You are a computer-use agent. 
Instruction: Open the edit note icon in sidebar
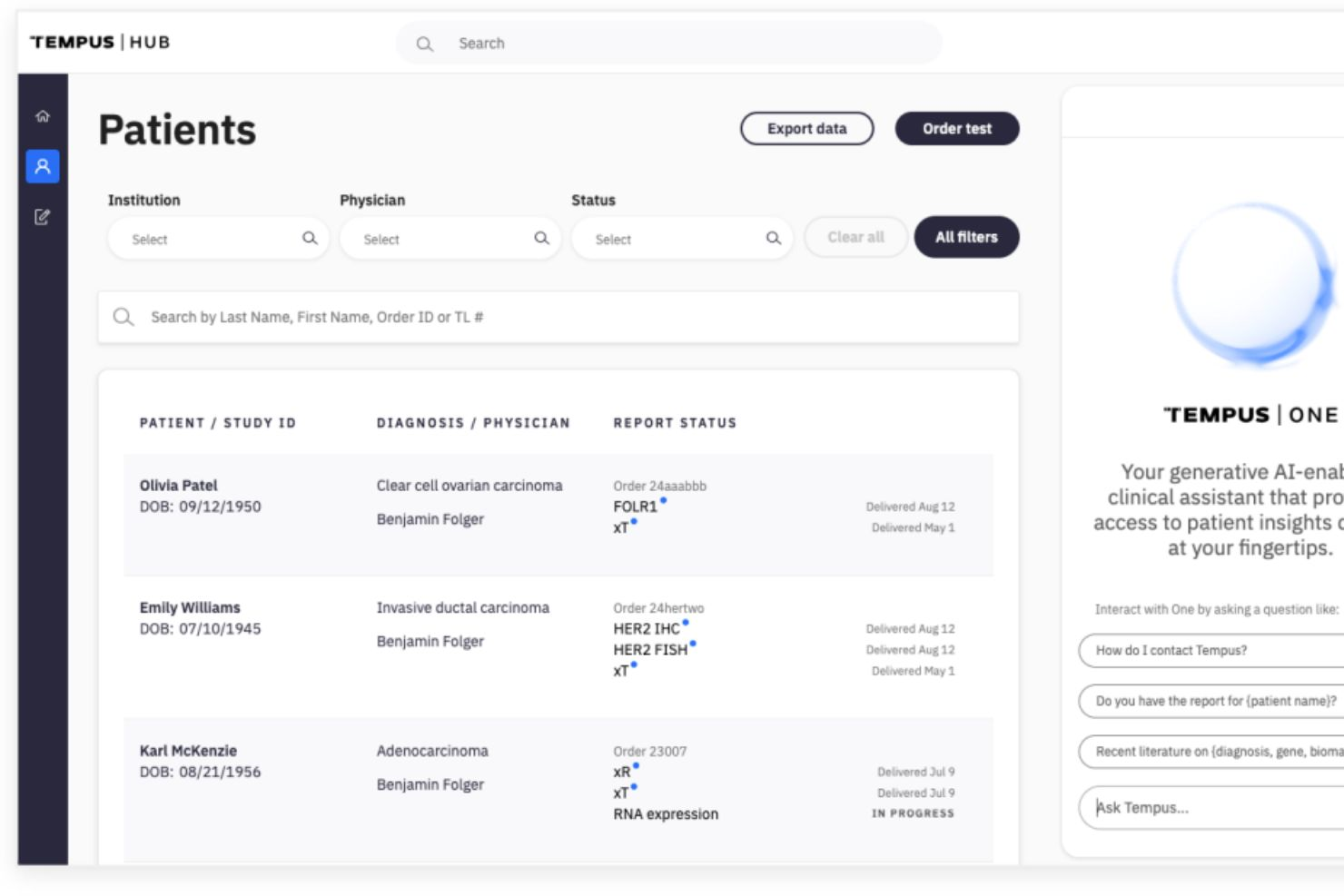(x=43, y=217)
